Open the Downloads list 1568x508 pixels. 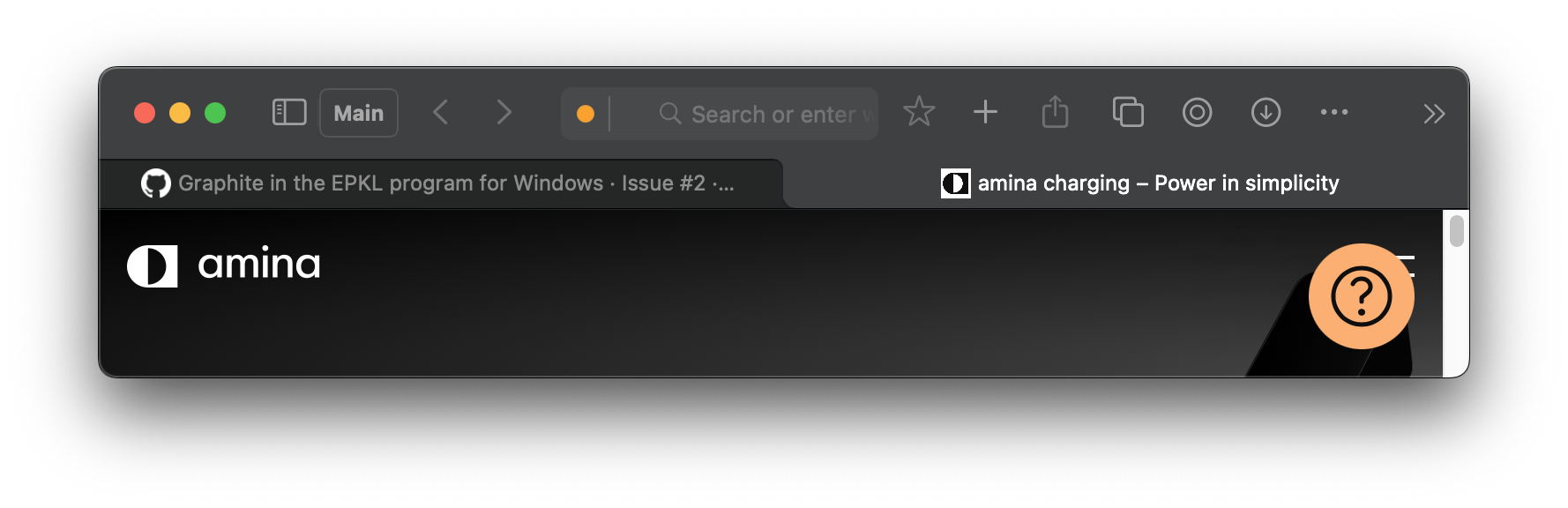(1266, 112)
